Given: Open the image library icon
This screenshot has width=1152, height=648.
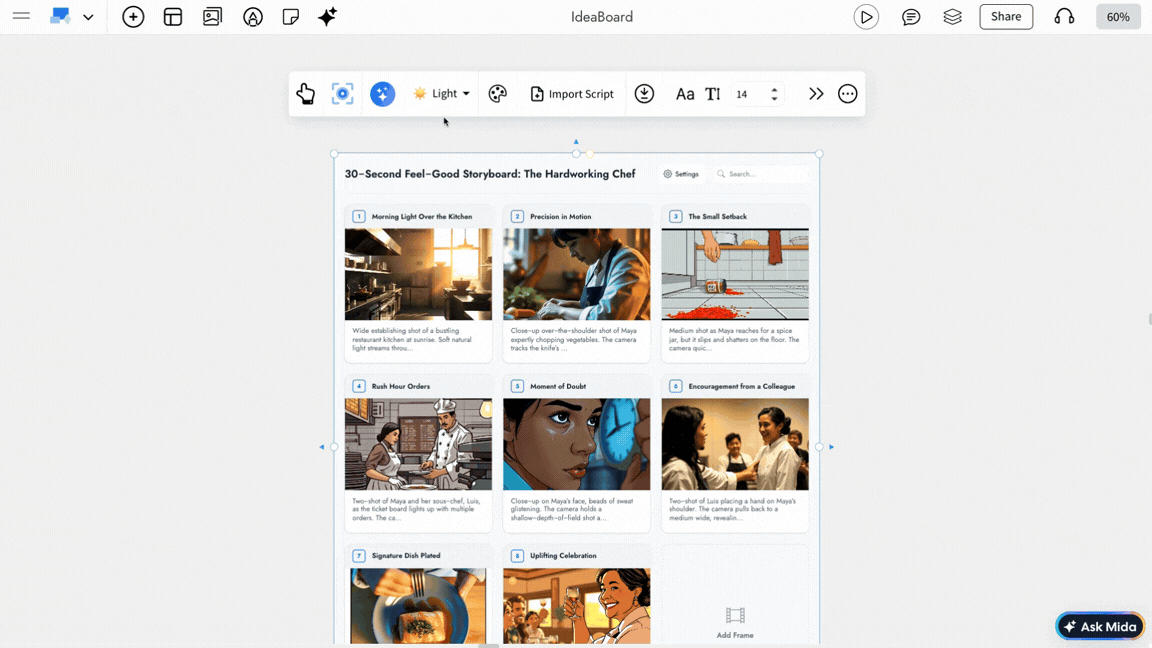Looking at the screenshot, I should coord(212,17).
